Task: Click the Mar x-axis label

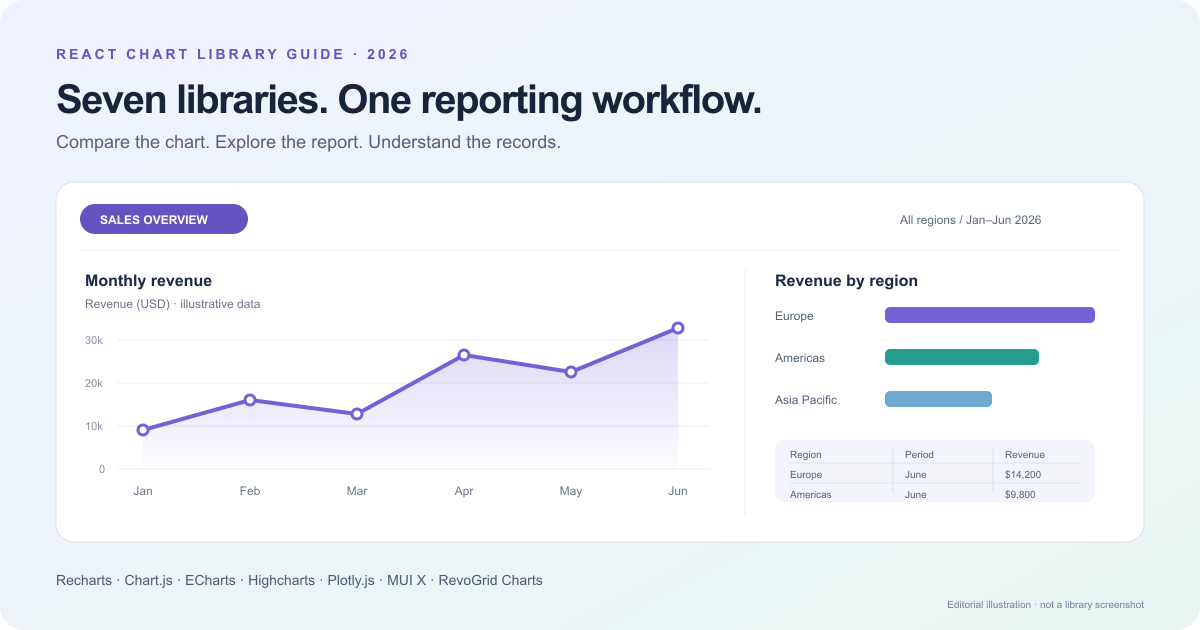Action: pos(357,491)
